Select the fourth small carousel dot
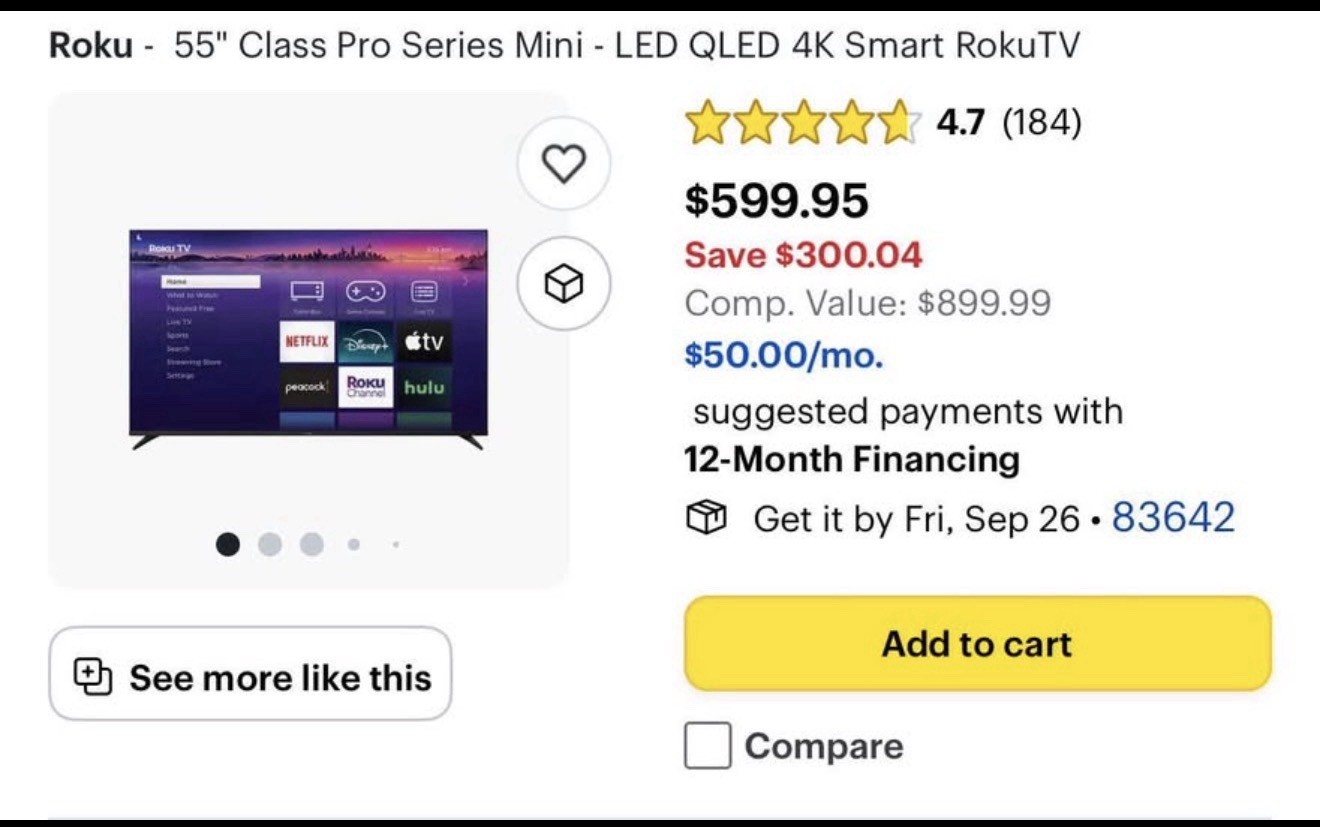Screen dimensions: 1320x827 click(x=354, y=545)
